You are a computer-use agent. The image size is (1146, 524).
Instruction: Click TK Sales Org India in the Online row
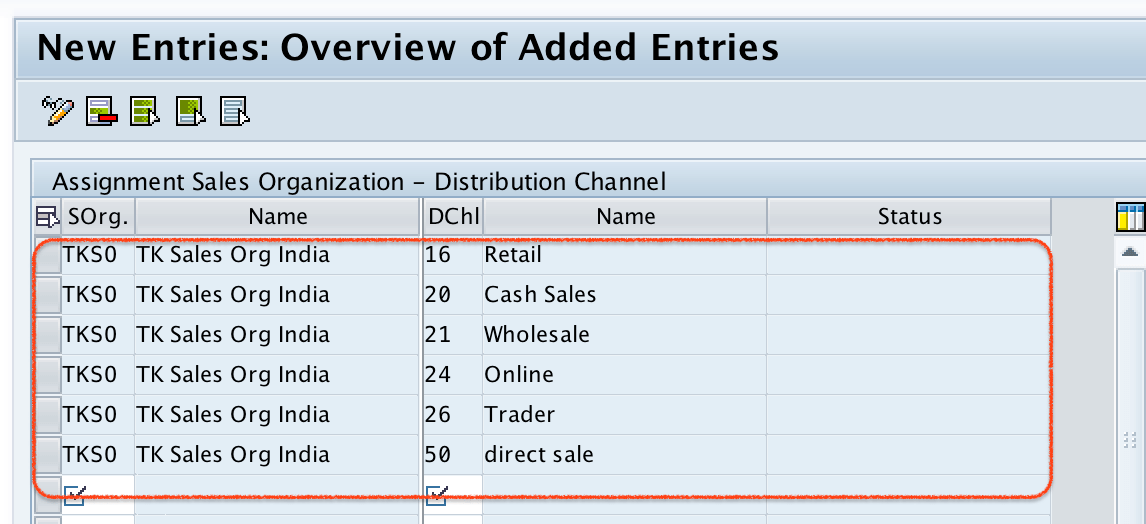[233, 375]
